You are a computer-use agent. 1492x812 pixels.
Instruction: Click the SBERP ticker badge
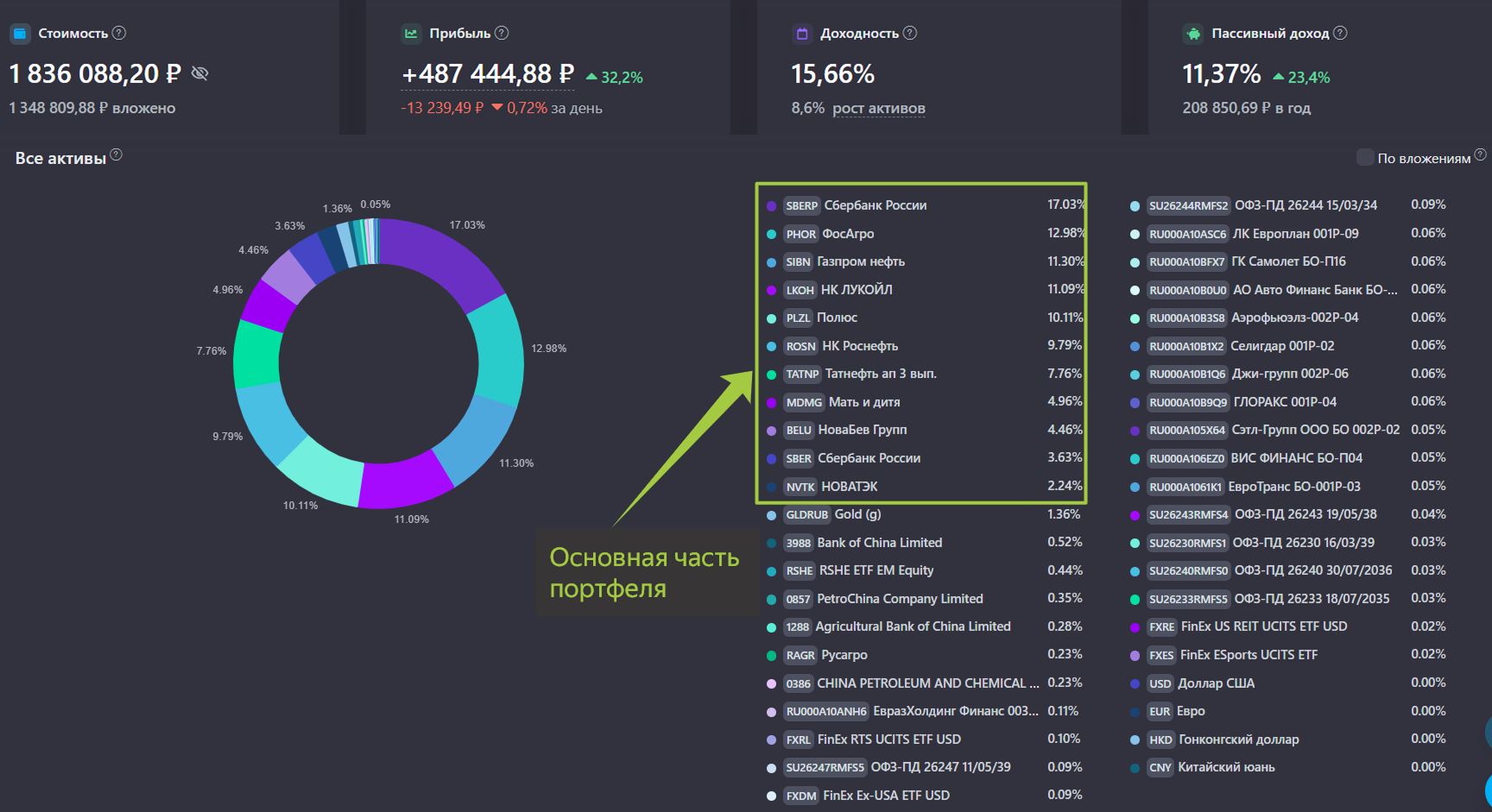(801, 205)
